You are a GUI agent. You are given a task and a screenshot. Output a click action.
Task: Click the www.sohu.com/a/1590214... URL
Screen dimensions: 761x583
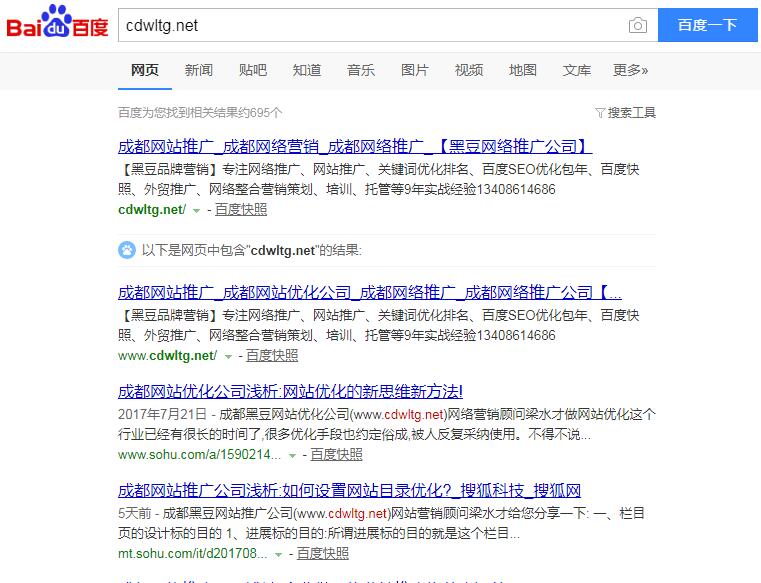click(x=199, y=455)
